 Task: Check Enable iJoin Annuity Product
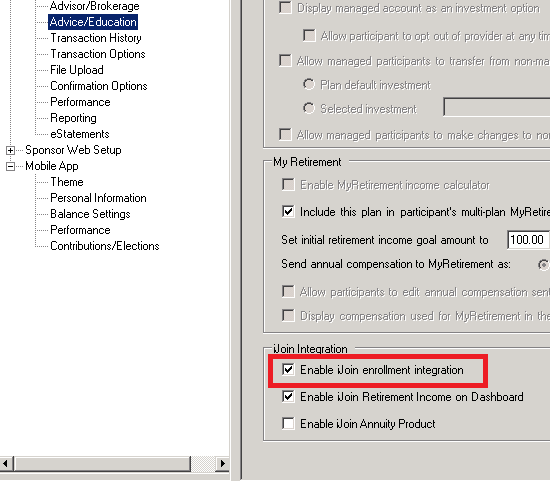click(288, 423)
